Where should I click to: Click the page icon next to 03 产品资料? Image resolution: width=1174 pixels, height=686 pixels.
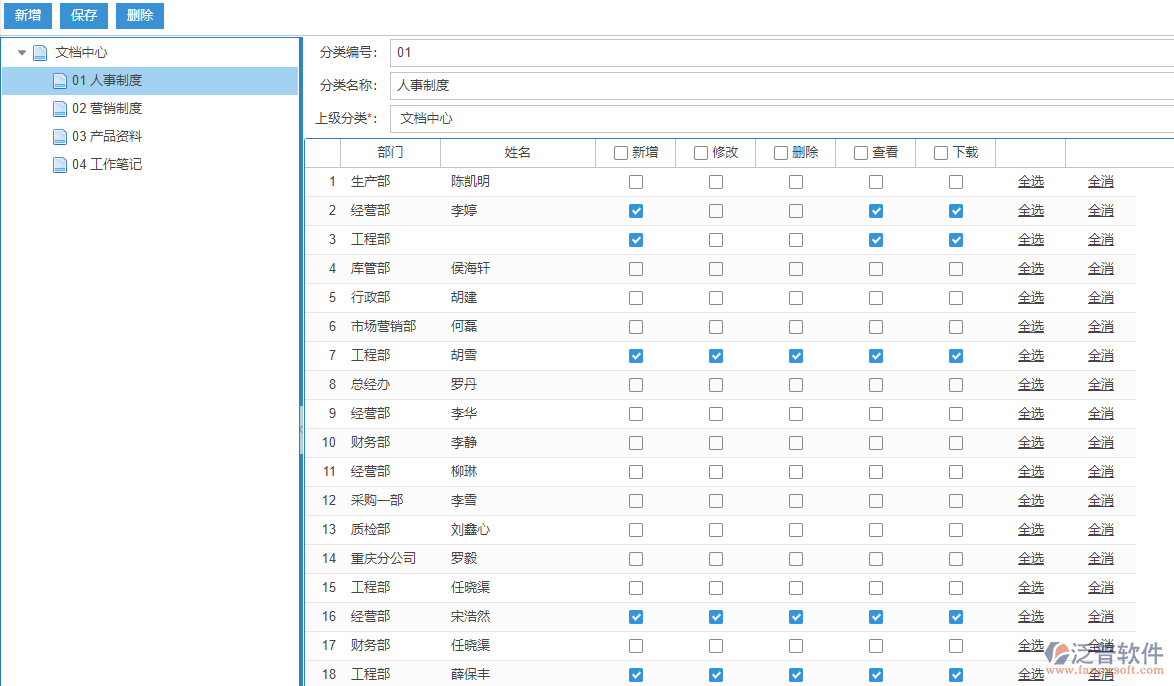[59, 136]
